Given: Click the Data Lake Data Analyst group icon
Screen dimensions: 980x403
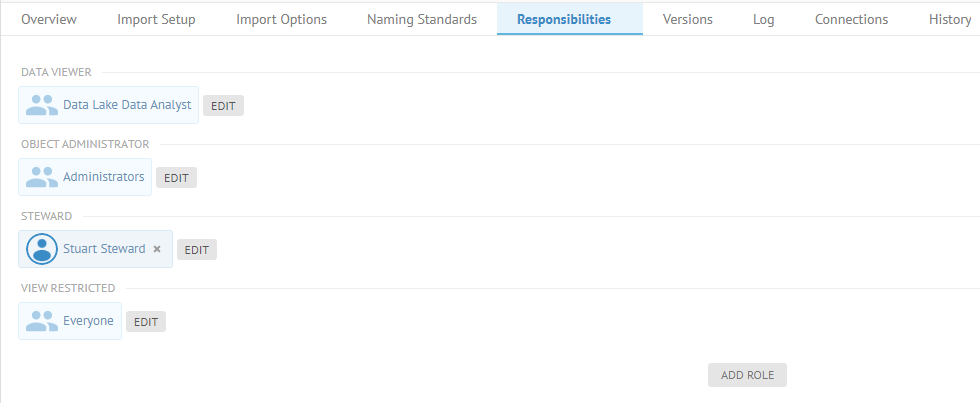Looking at the screenshot, I should click(x=42, y=105).
